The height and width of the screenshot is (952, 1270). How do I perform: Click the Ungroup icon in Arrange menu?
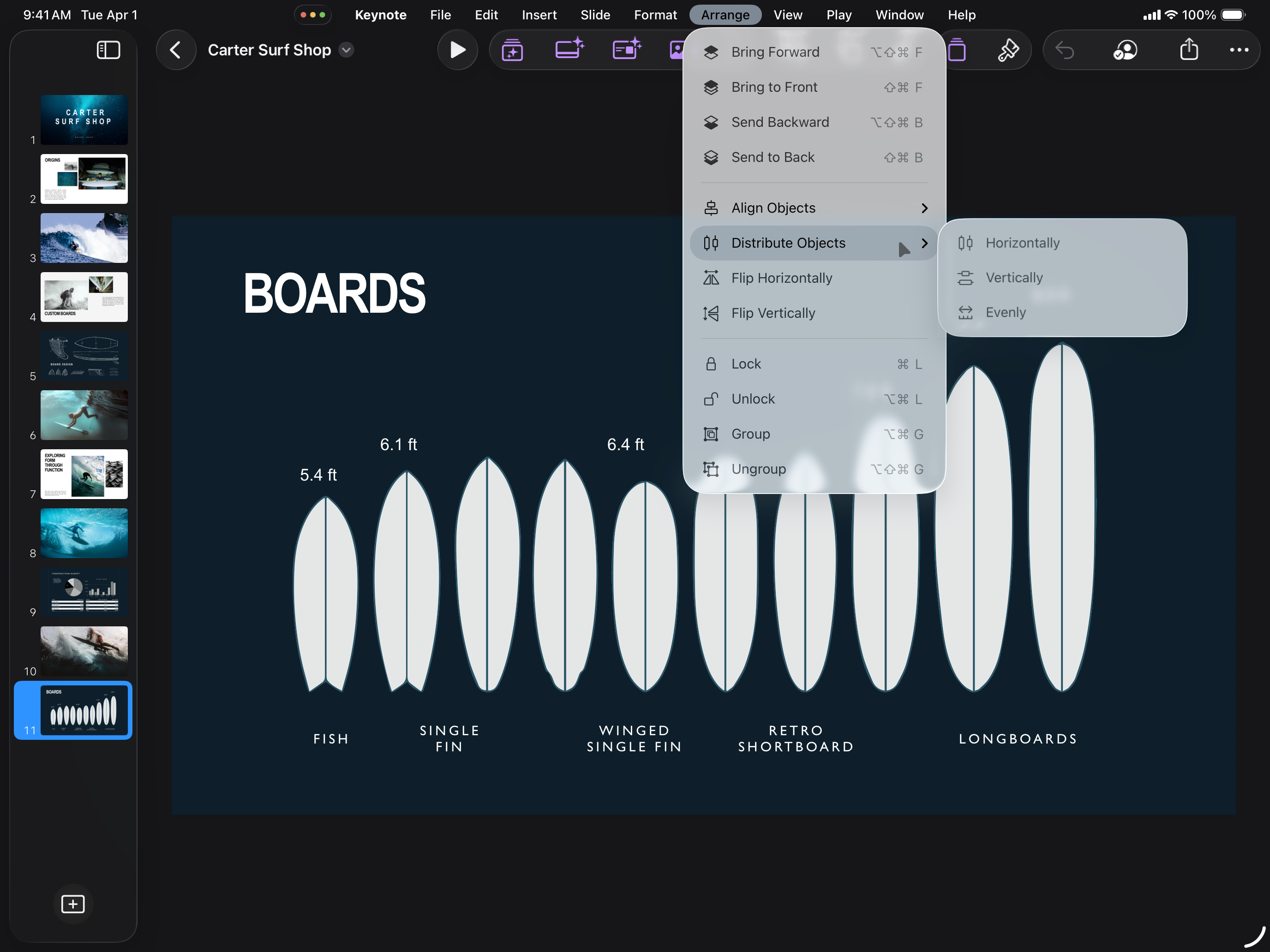click(711, 470)
